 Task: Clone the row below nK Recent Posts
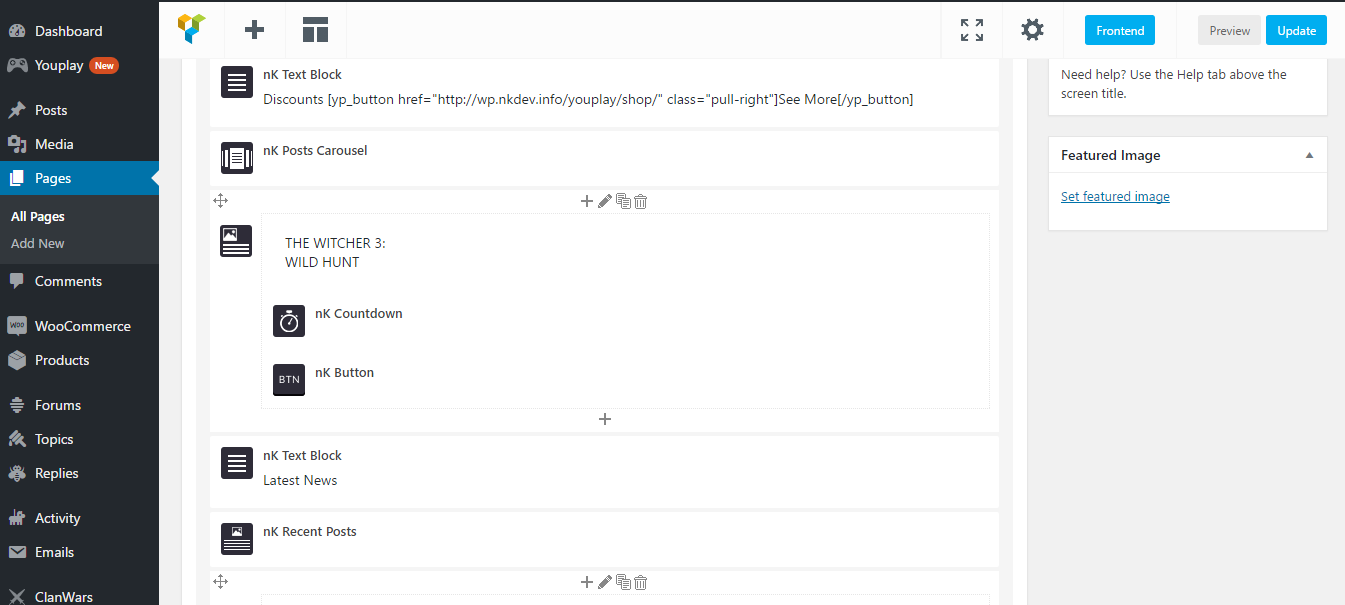(623, 582)
